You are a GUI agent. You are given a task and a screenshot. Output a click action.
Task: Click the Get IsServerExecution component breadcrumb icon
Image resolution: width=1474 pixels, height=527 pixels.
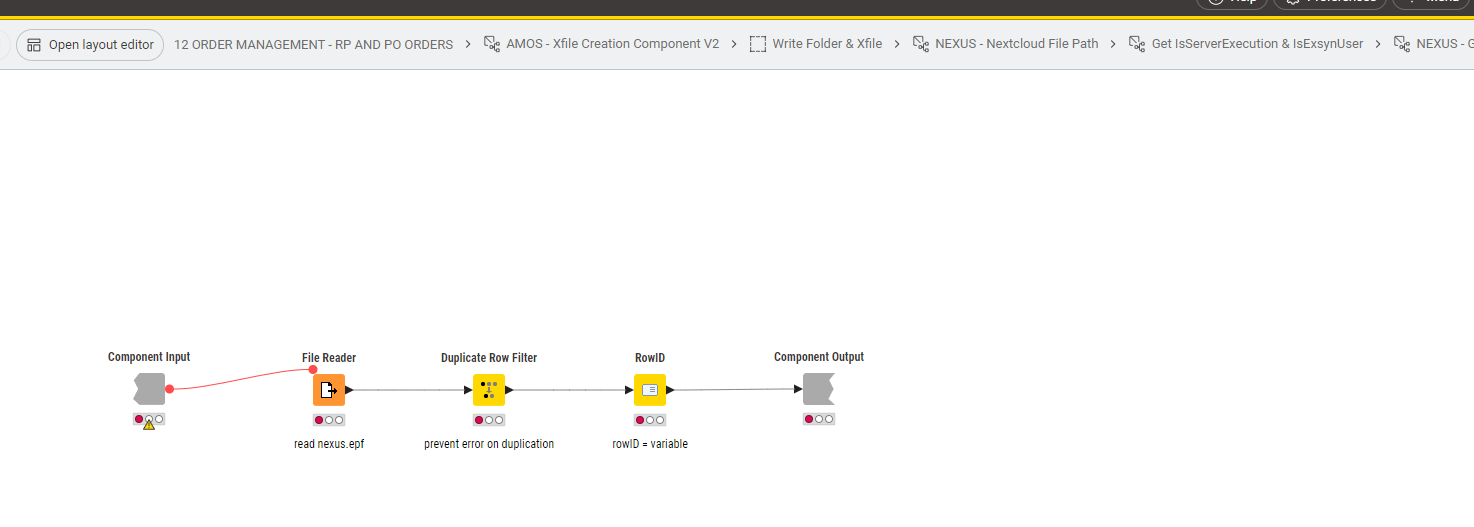(x=1137, y=44)
